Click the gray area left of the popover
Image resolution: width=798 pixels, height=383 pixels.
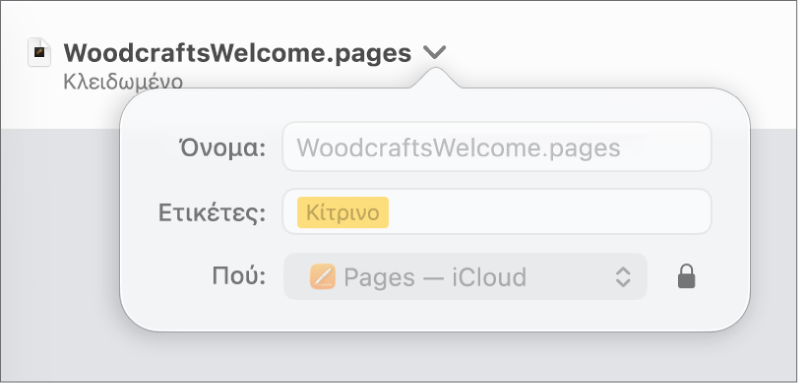click(x=60, y=229)
